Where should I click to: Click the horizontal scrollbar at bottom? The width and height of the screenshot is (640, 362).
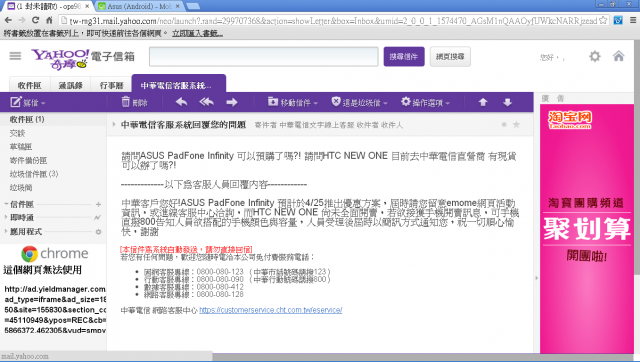click(424, 357)
